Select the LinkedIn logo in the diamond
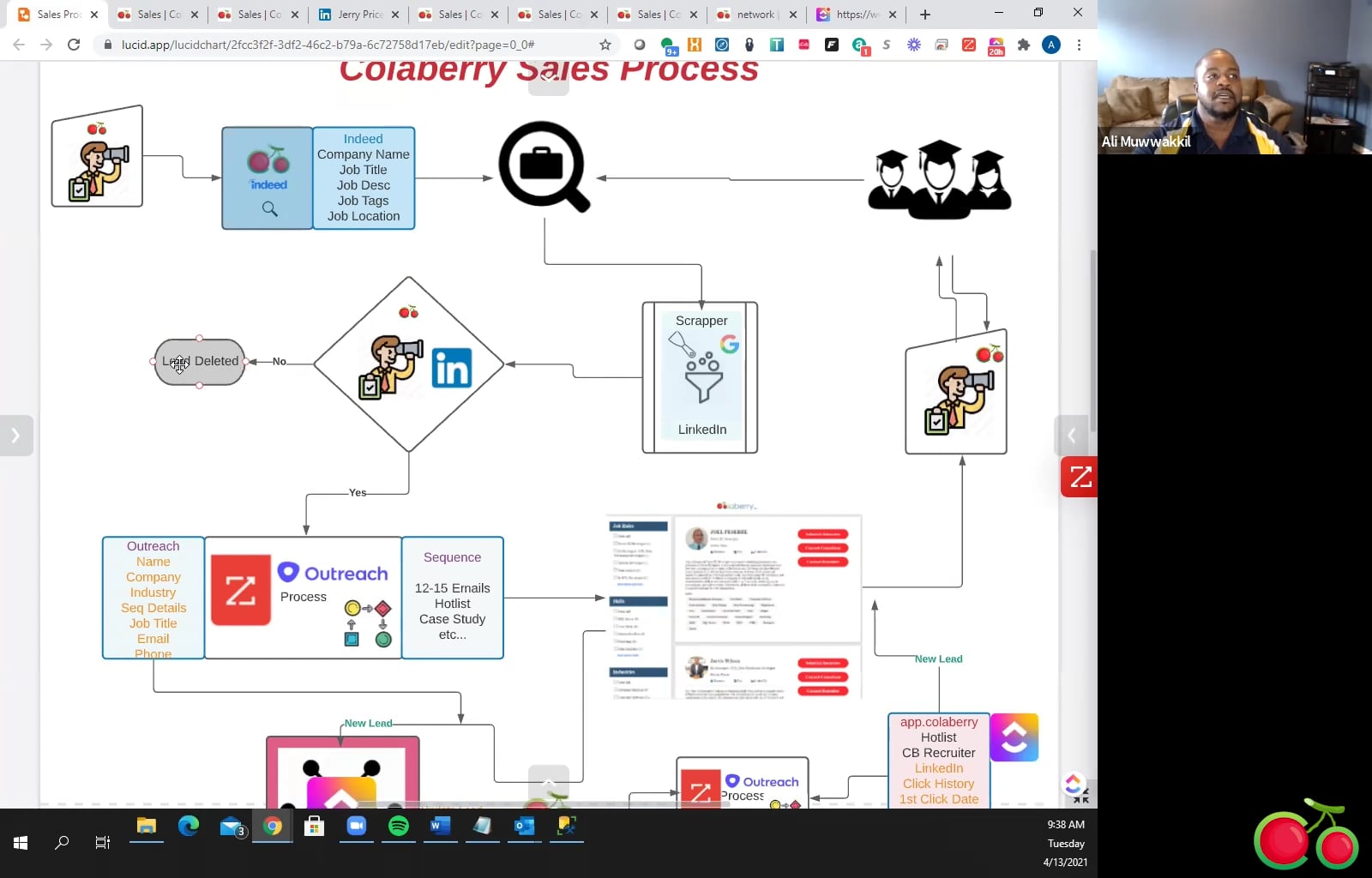Viewport: 1372px width, 878px height. [452, 368]
